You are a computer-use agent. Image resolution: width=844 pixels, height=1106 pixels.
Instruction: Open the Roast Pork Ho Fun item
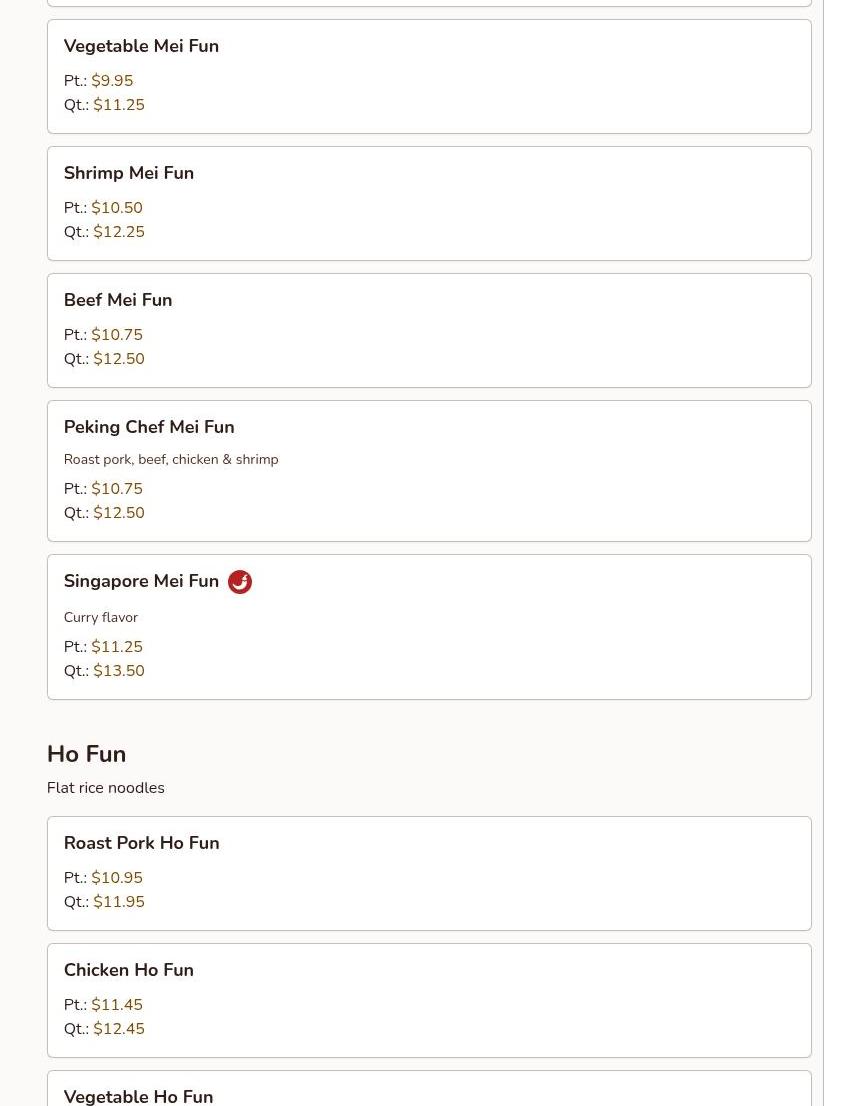(141, 844)
